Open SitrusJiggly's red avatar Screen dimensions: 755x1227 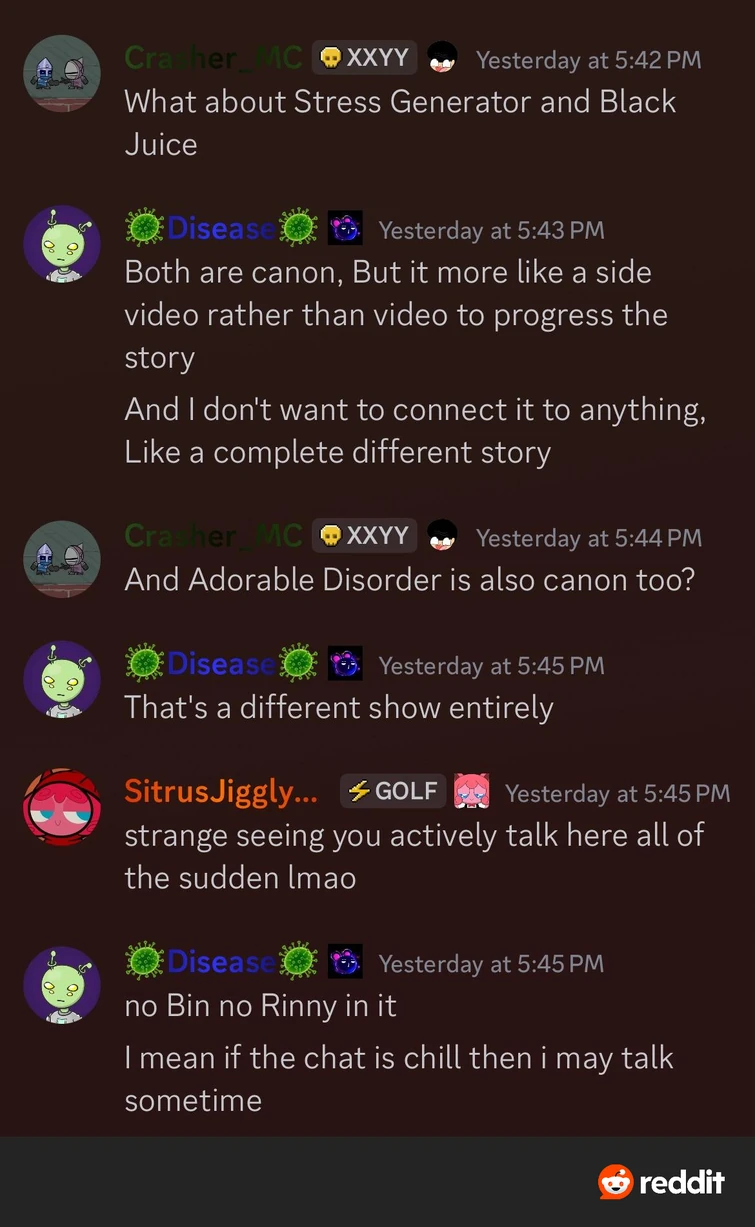point(62,807)
